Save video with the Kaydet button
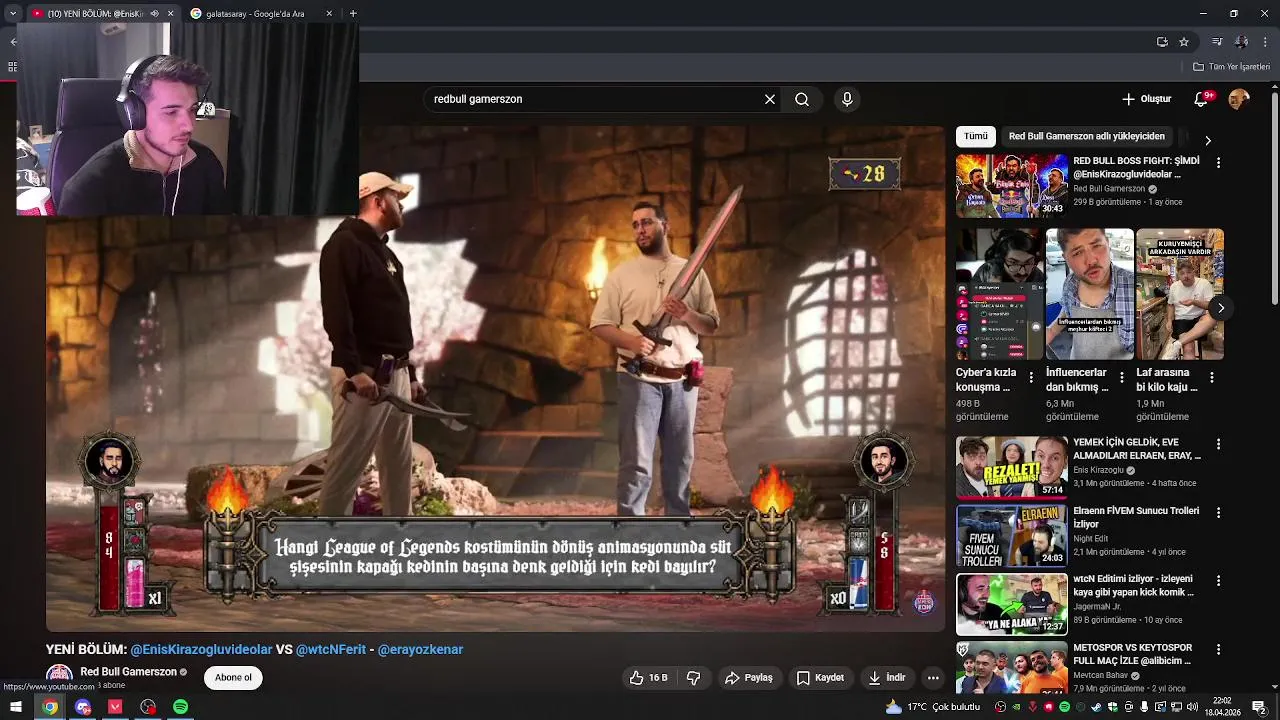 [820, 677]
